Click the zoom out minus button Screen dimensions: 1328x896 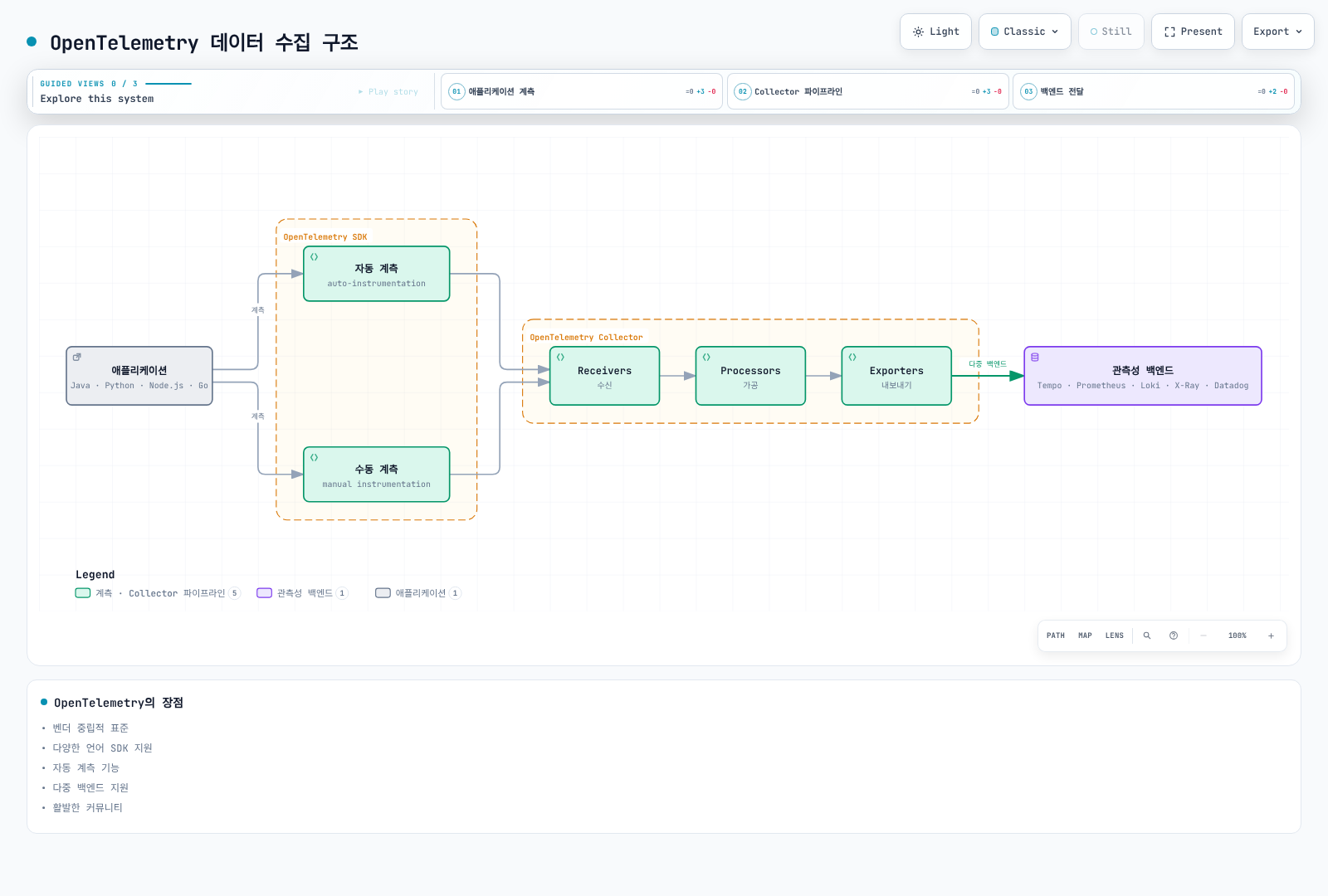pyautogui.click(x=1203, y=635)
